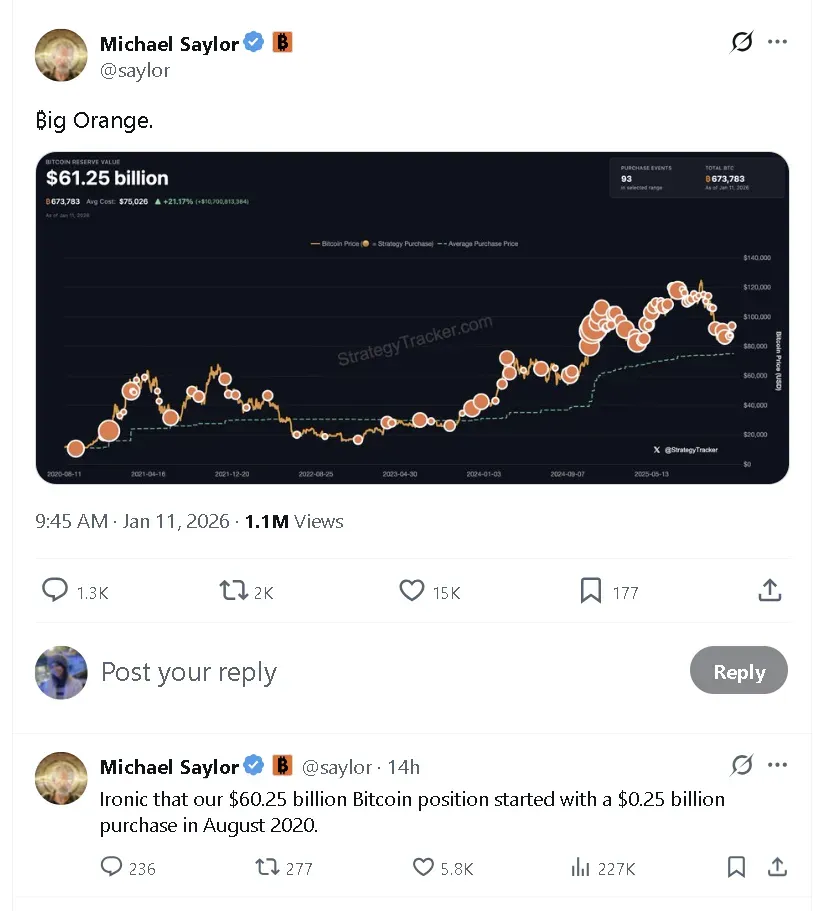Viewport: 825px width, 911px height.
Task: Open the more options menu on the reply
Action: [778, 765]
